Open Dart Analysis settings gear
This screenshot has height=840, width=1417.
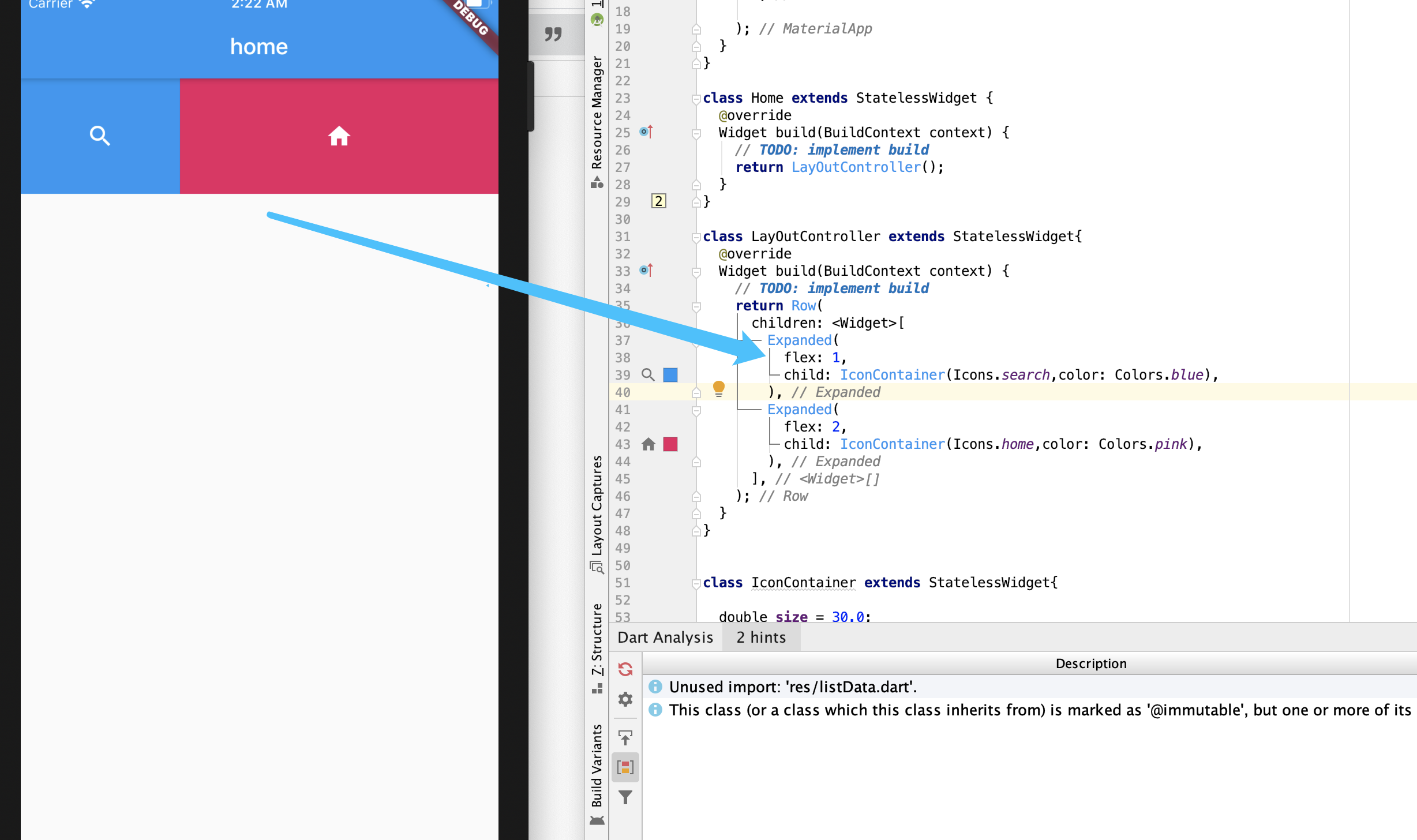pos(625,699)
